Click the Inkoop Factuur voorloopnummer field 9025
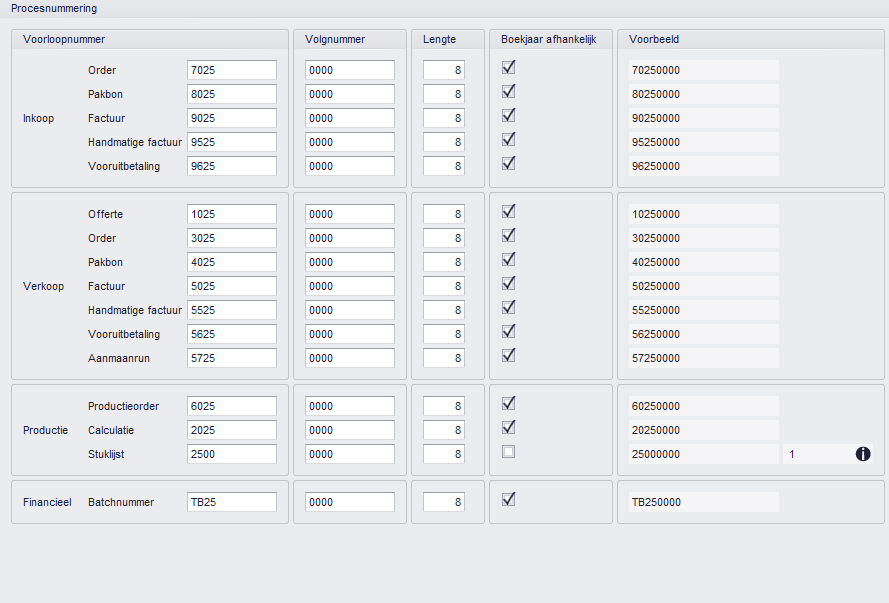Viewport: 889px width, 603px height. tap(232, 118)
